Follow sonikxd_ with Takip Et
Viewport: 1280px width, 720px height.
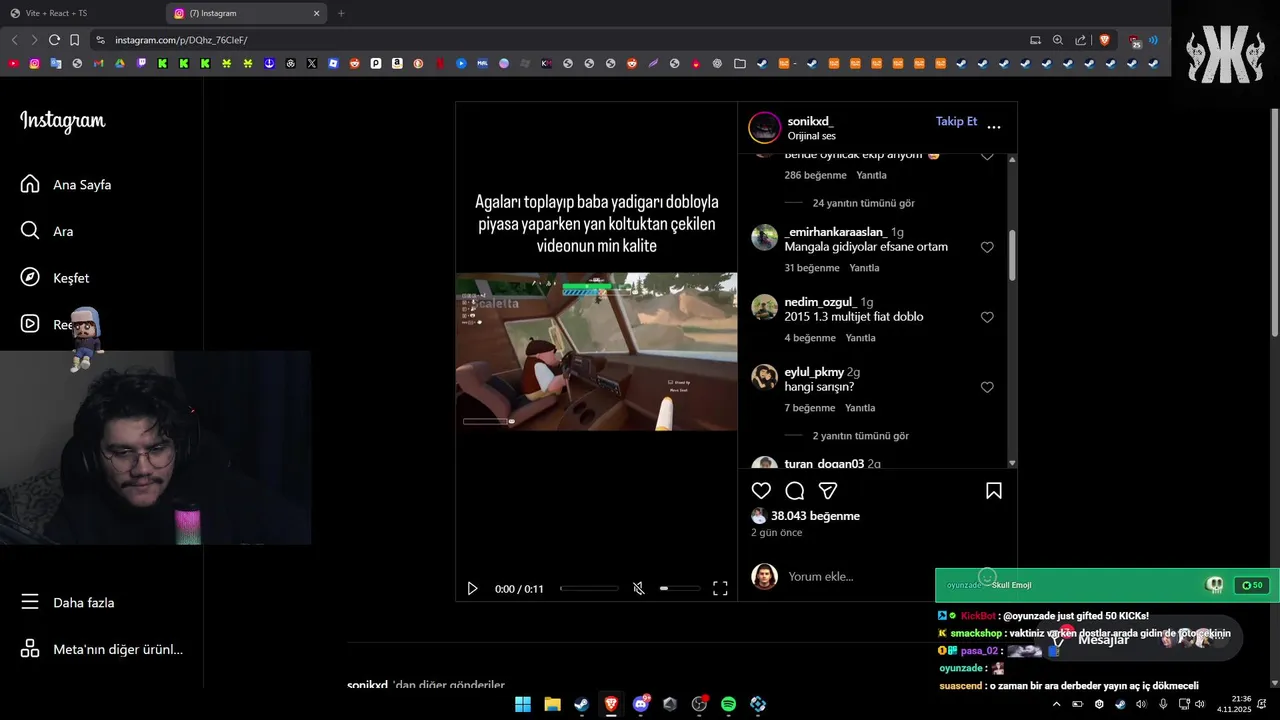pos(956,121)
